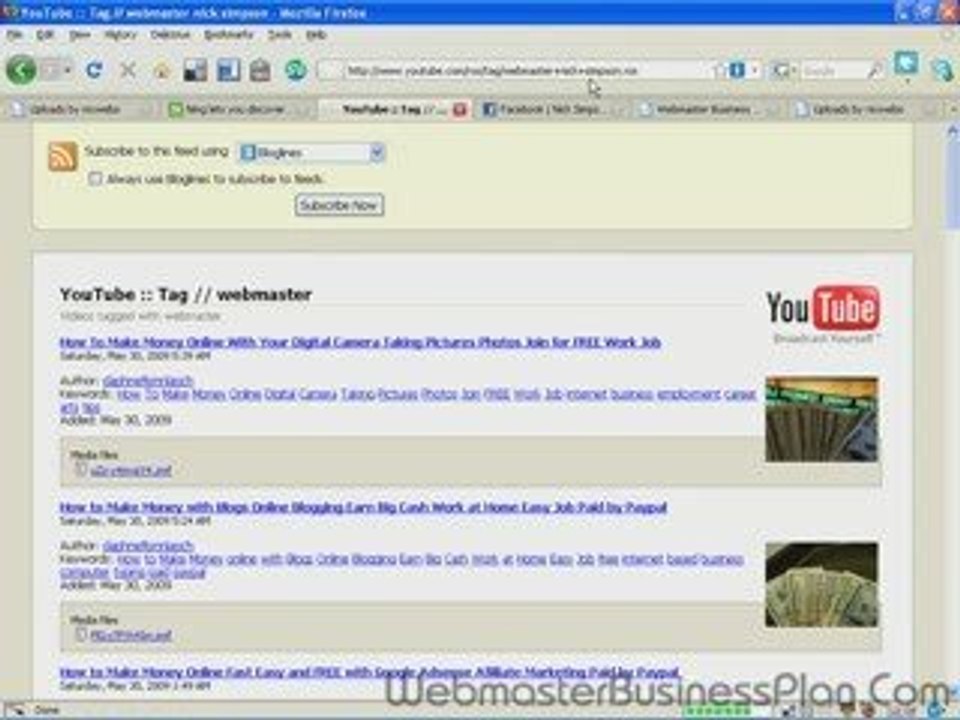Click the blue sidebar panel toolbar icon

point(228,70)
